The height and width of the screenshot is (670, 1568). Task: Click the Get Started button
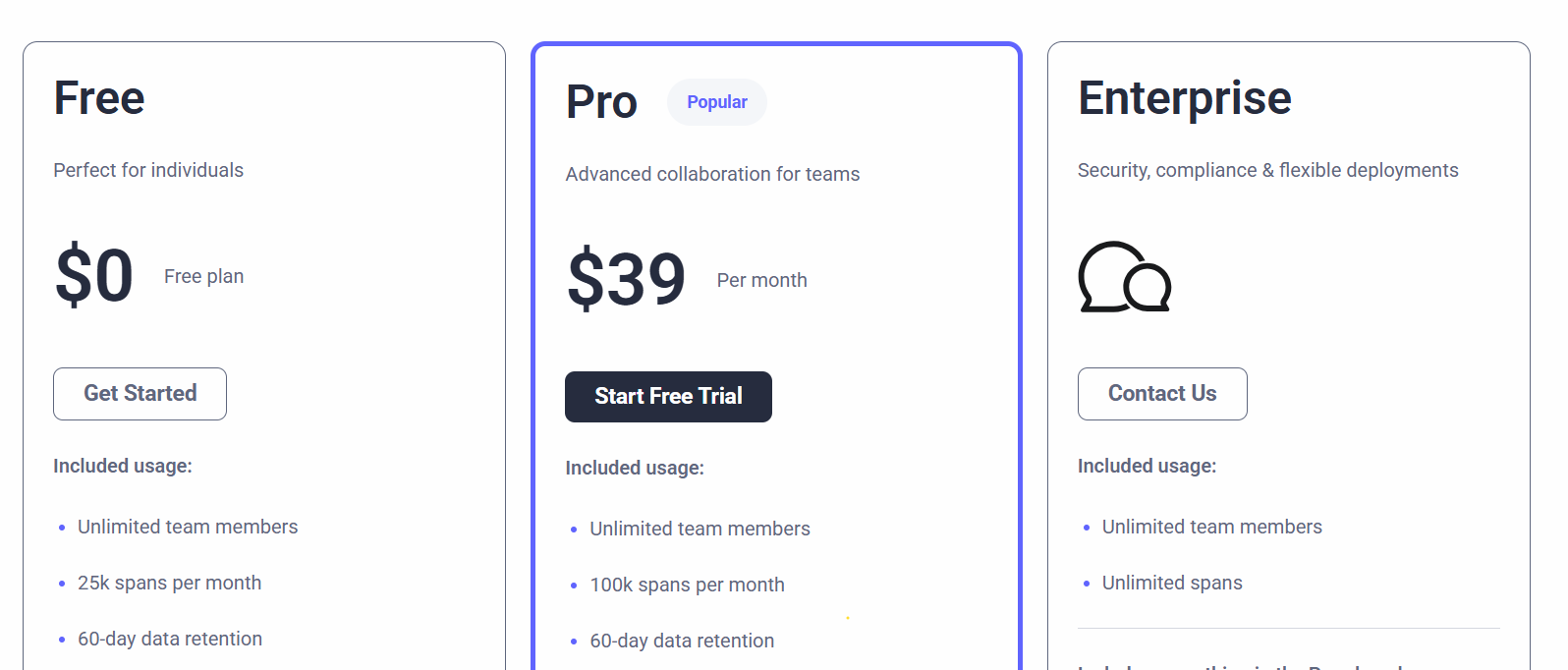pyautogui.click(x=140, y=394)
